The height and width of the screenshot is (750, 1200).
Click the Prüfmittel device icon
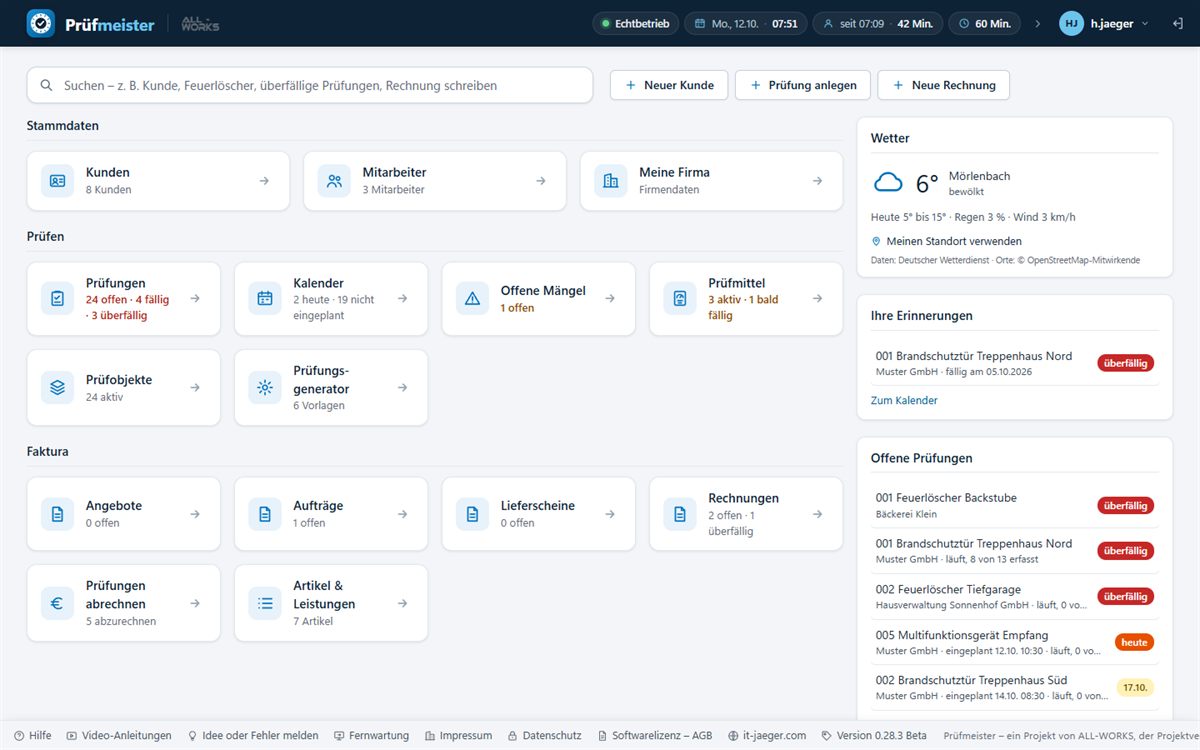(x=680, y=298)
